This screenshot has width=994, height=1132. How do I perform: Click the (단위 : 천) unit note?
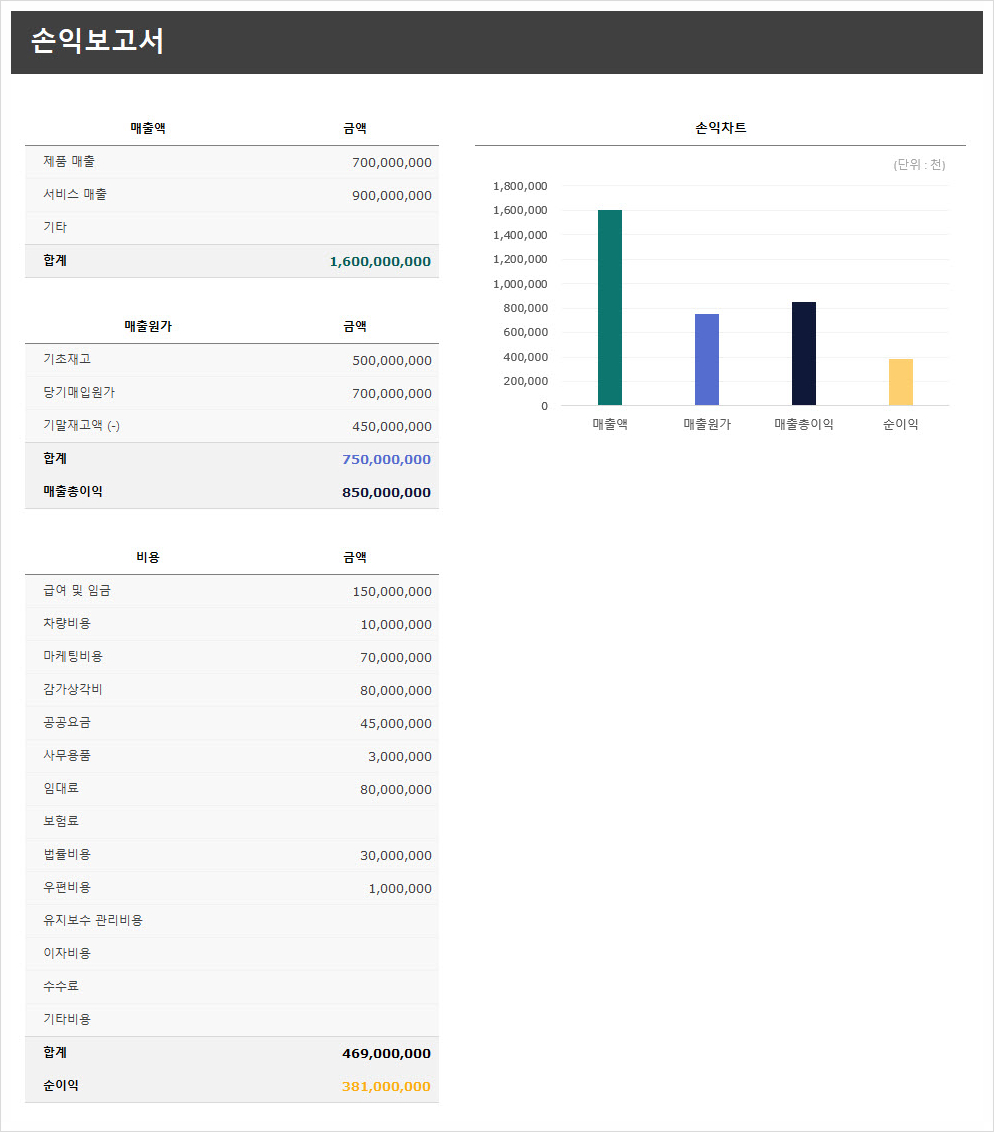pyautogui.click(x=919, y=165)
